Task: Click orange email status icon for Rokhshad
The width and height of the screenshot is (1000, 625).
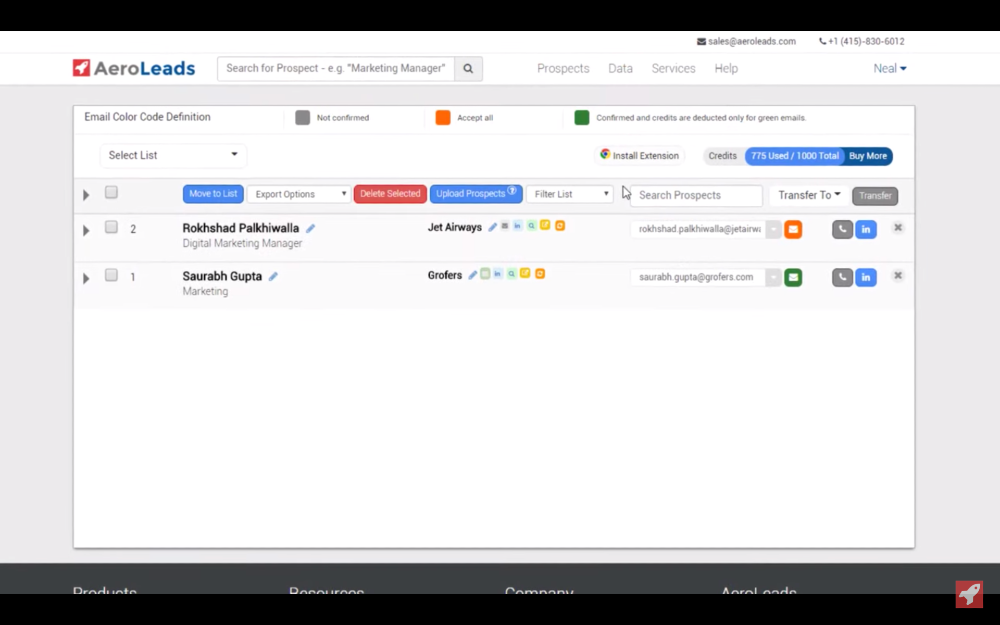Action: click(x=793, y=230)
